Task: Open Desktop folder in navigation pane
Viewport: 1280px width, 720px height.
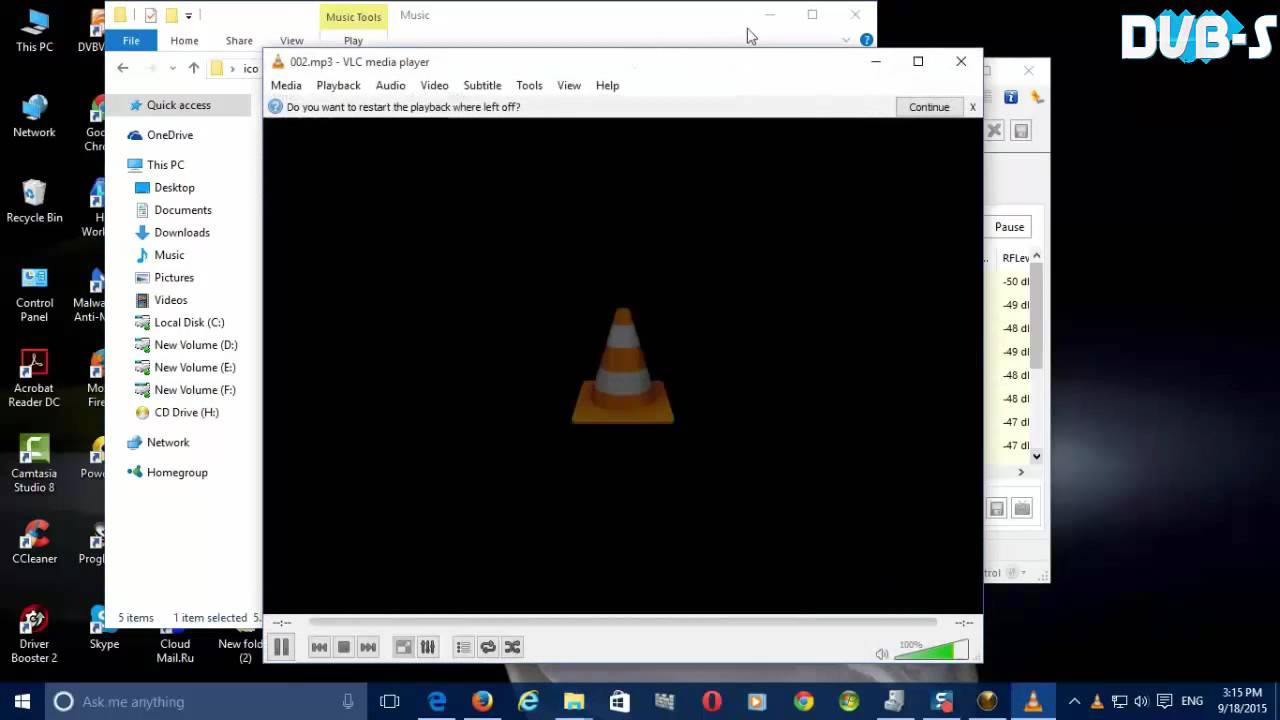Action: coord(174,188)
